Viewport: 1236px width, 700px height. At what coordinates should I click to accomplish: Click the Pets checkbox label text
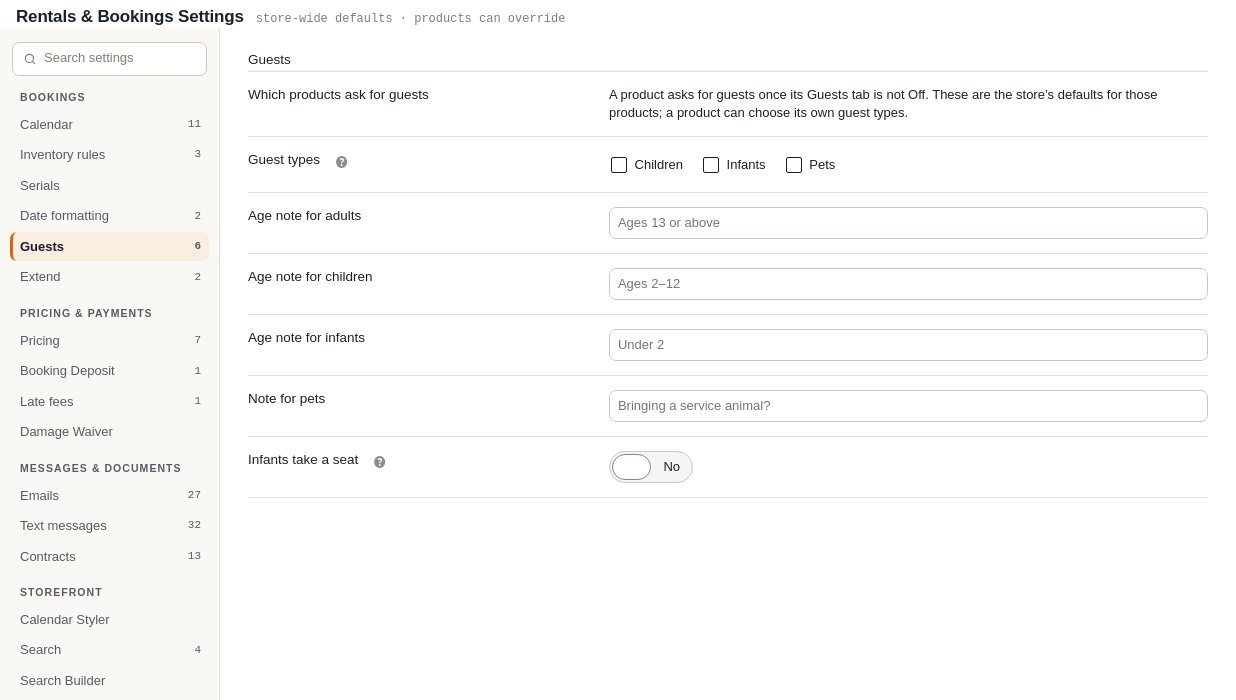pyautogui.click(x=822, y=165)
